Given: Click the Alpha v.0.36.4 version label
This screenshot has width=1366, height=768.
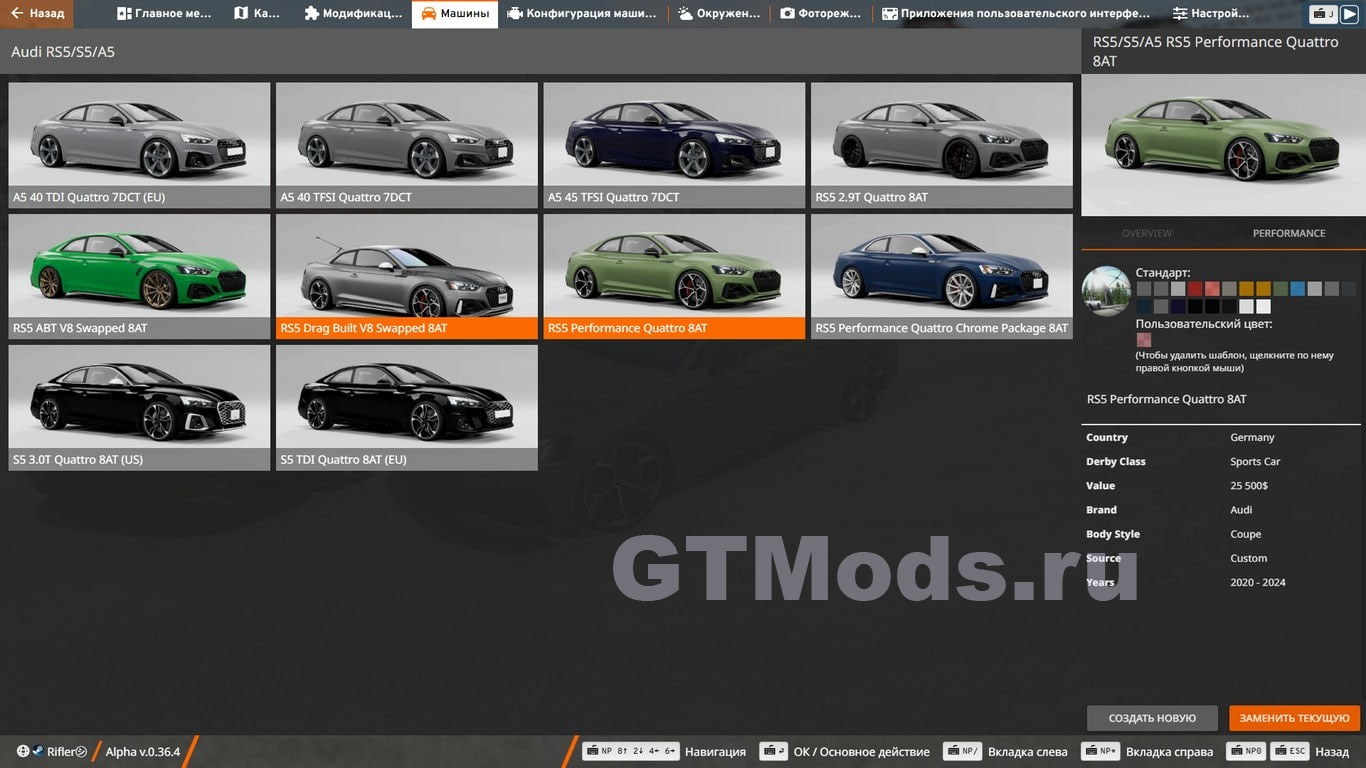Looking at the screenshot, I should point(143,752).
